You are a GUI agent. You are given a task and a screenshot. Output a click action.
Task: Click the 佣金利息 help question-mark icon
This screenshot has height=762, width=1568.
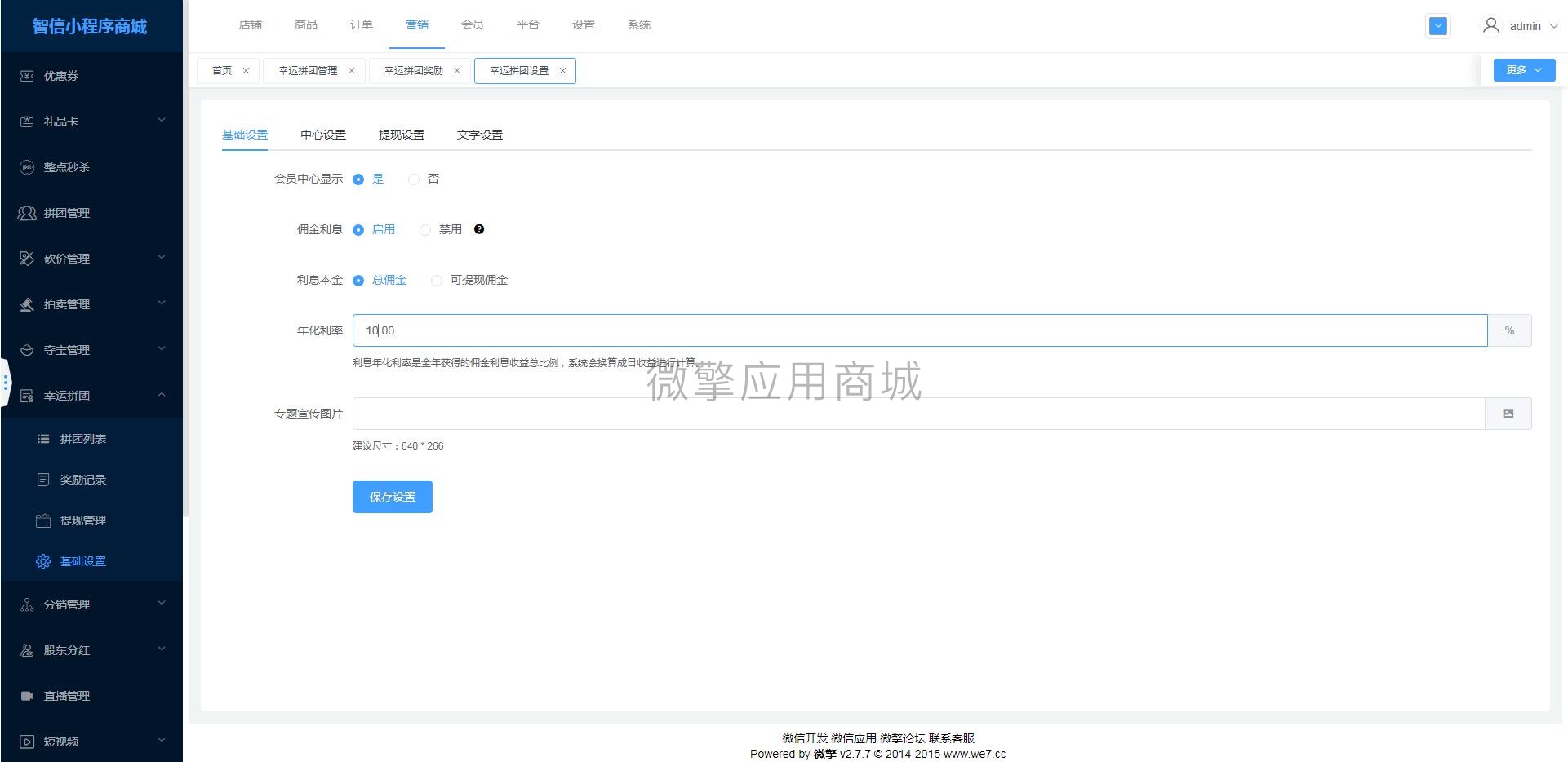[479, 229]
